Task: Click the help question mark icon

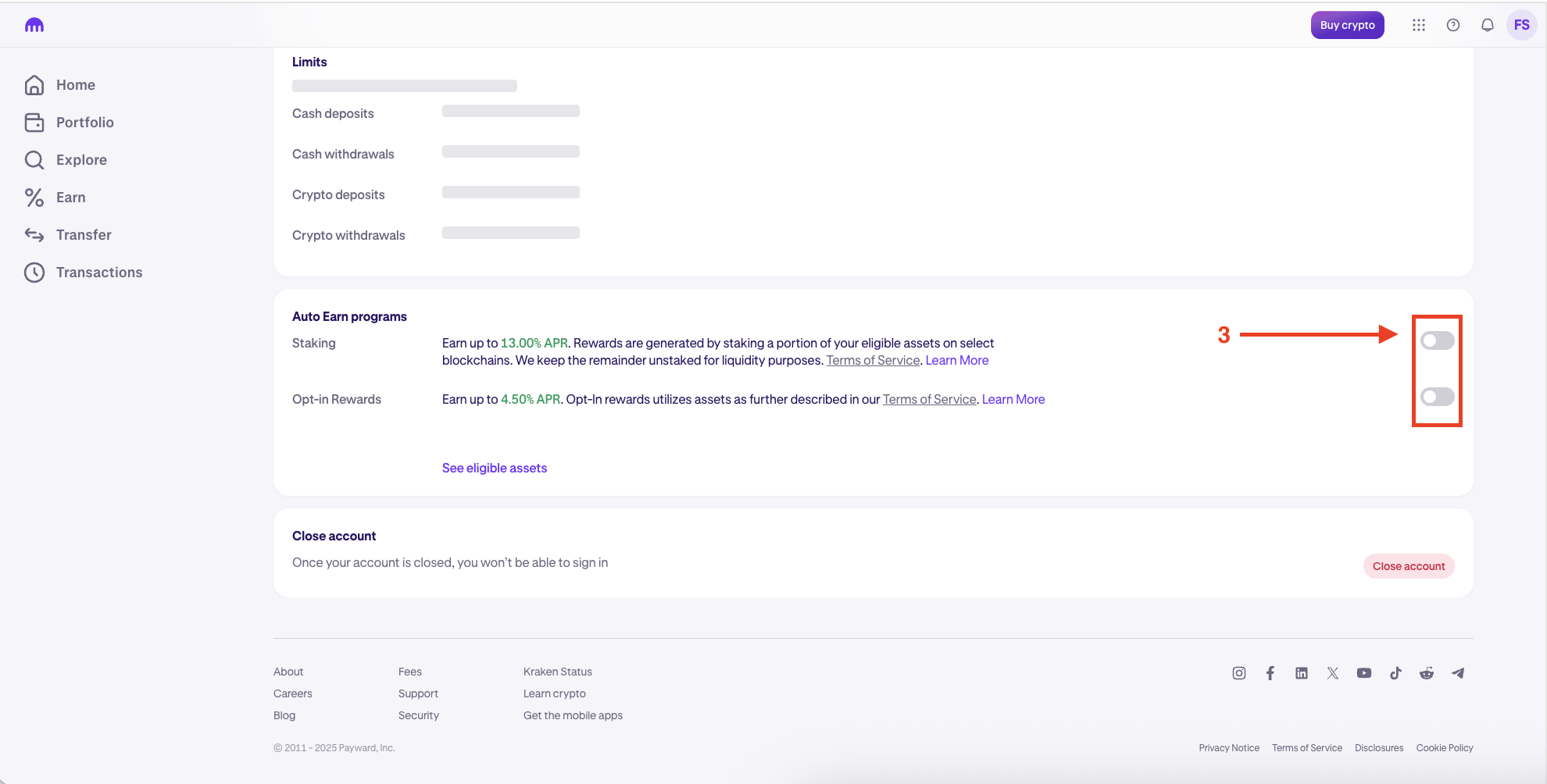Action: (x=1452, y=24)
